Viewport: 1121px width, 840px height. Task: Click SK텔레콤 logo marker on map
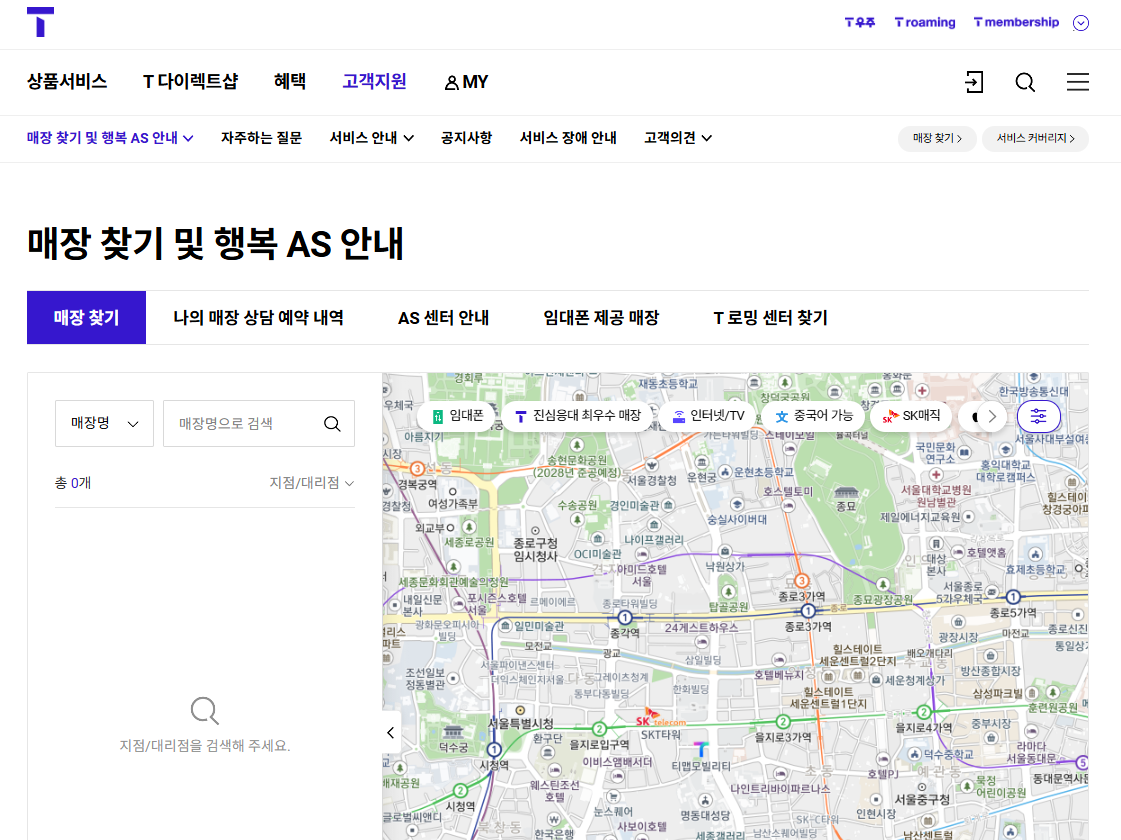[659, 718]
